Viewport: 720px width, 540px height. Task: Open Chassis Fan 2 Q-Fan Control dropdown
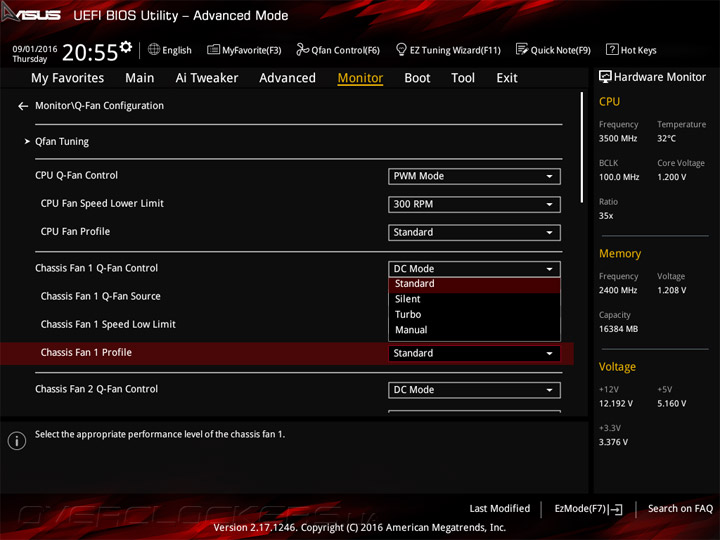click(x=474, y=390)
